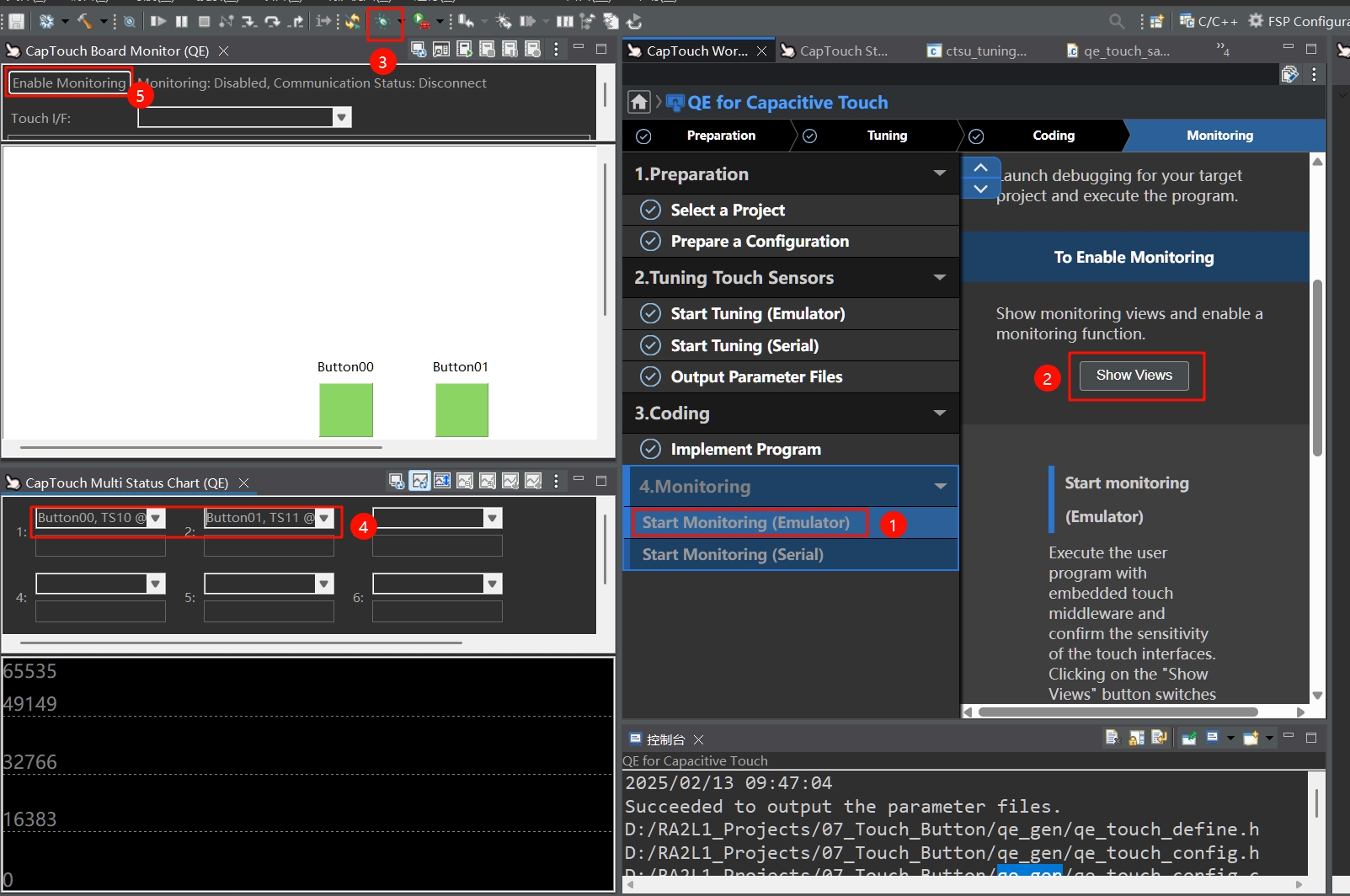
Task: Click the Step Return icon
Action: (x=295, y=22)
